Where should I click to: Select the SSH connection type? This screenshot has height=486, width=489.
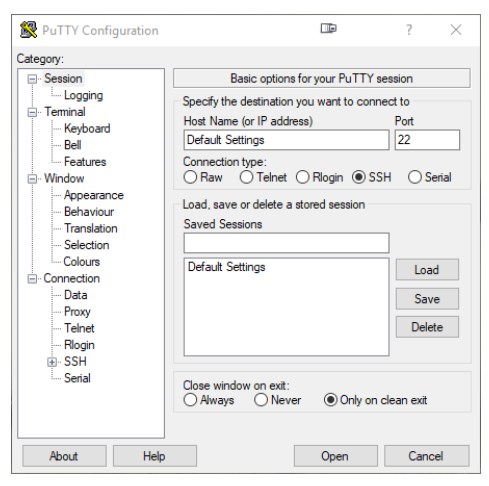pyautogui.click(x=359, y=177)
